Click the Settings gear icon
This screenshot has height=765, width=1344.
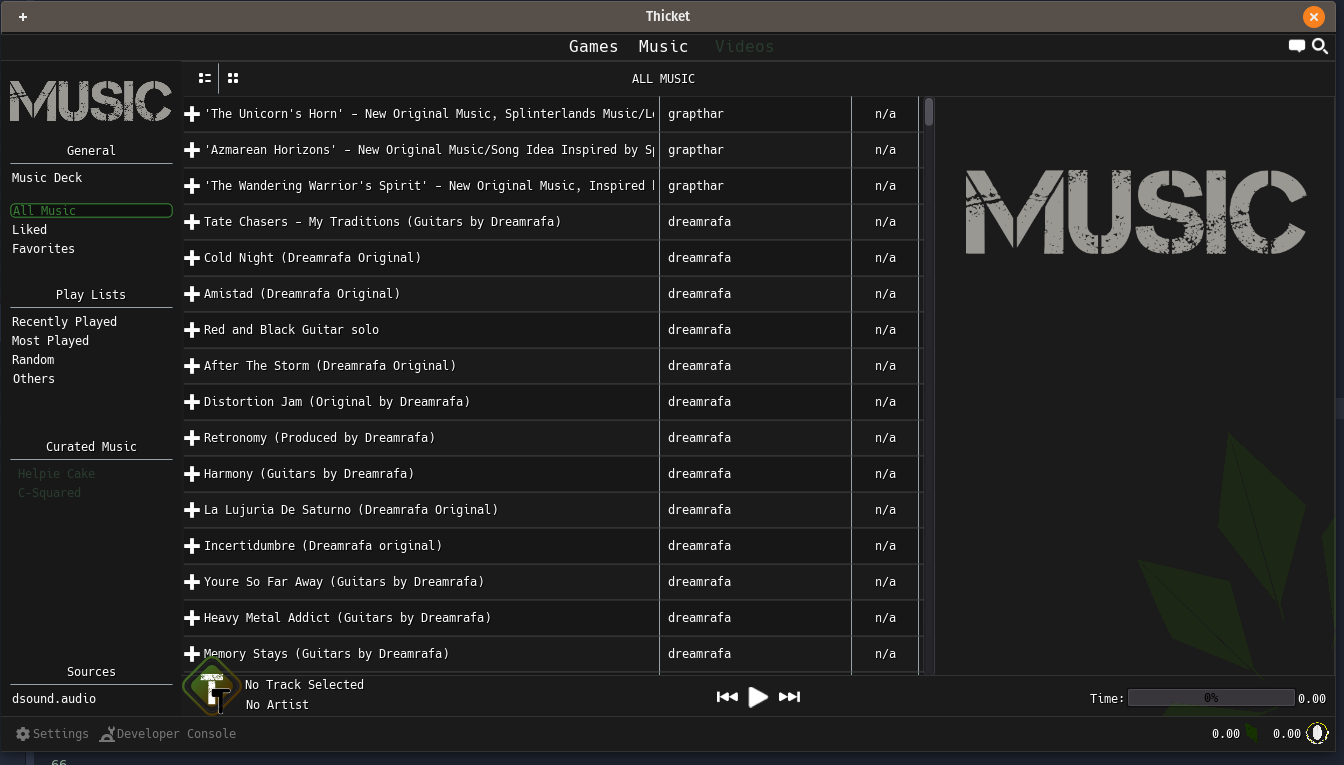(23, 734)
